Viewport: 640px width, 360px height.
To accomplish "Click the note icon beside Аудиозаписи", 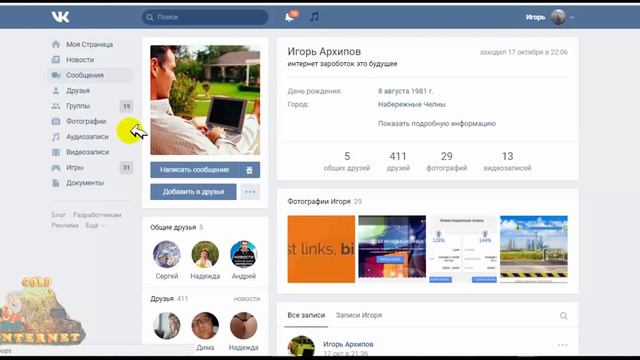I will pyautogui.click(x=56, y=137).
